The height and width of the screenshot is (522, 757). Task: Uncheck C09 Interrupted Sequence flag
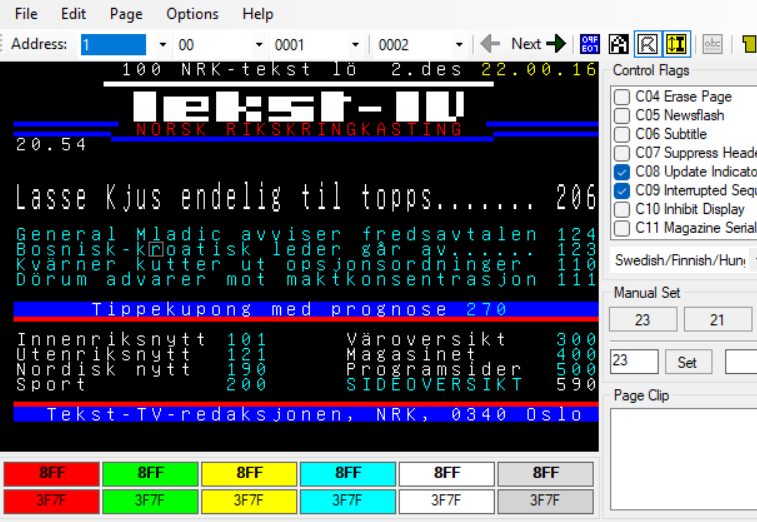coord(622,191)
